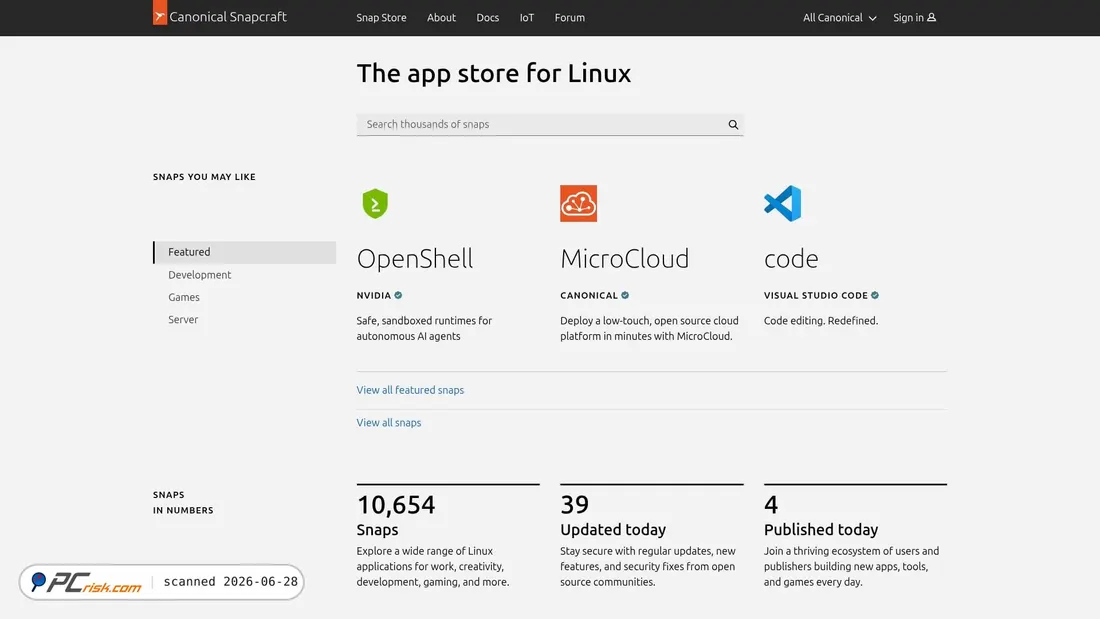Follow the View all snaps link

pos(389,422)
